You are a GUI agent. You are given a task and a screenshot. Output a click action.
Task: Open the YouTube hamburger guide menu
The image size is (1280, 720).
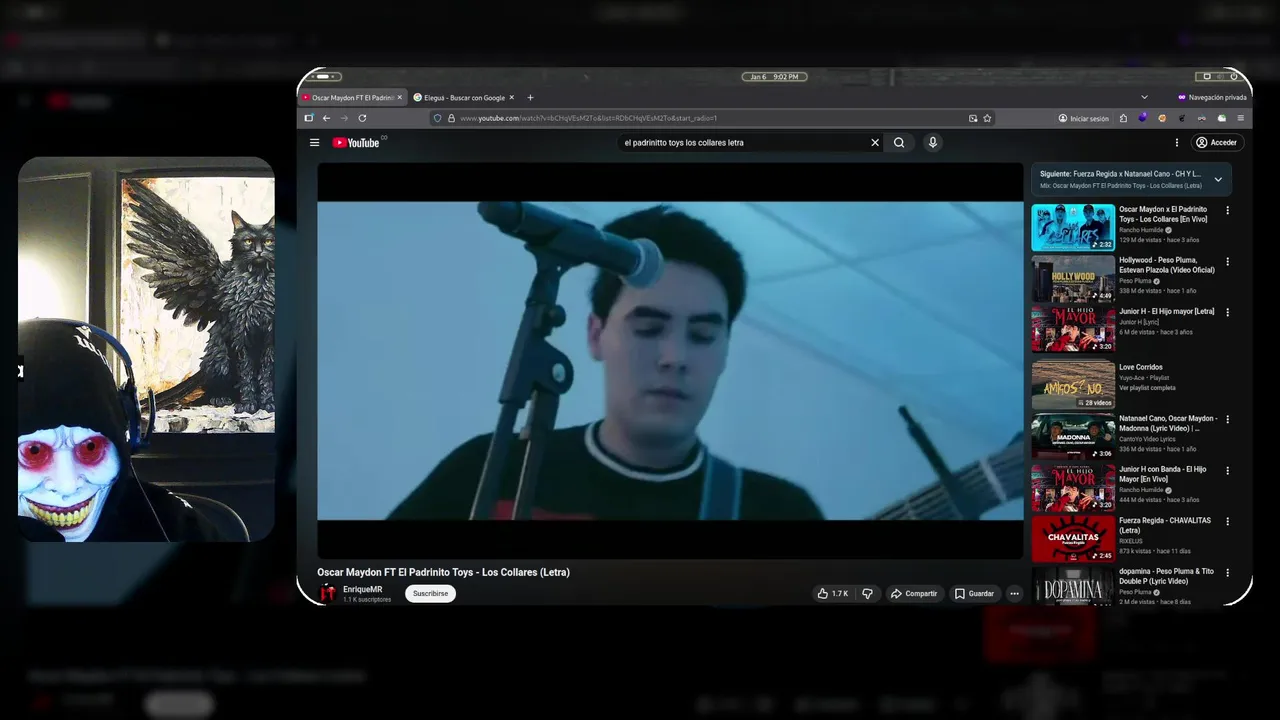[314, 142]
